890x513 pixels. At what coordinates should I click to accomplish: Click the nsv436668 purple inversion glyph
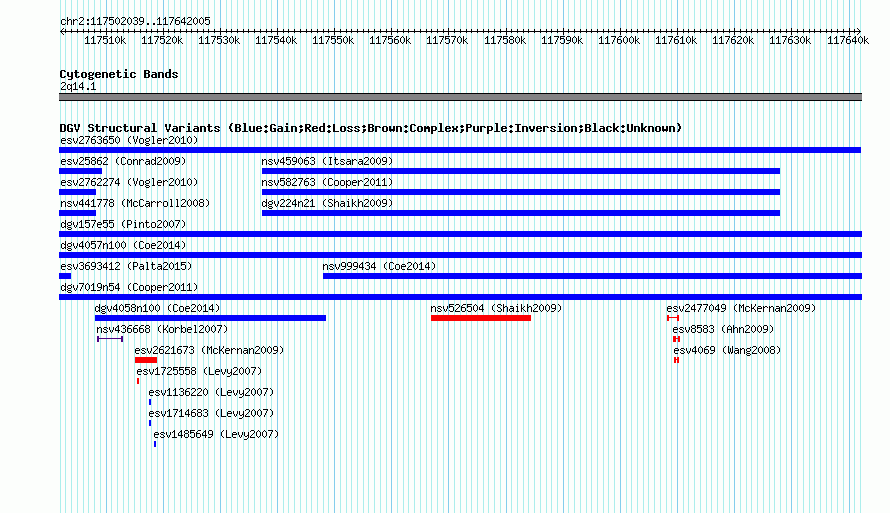pyautogui.click(x=110, y=339)
